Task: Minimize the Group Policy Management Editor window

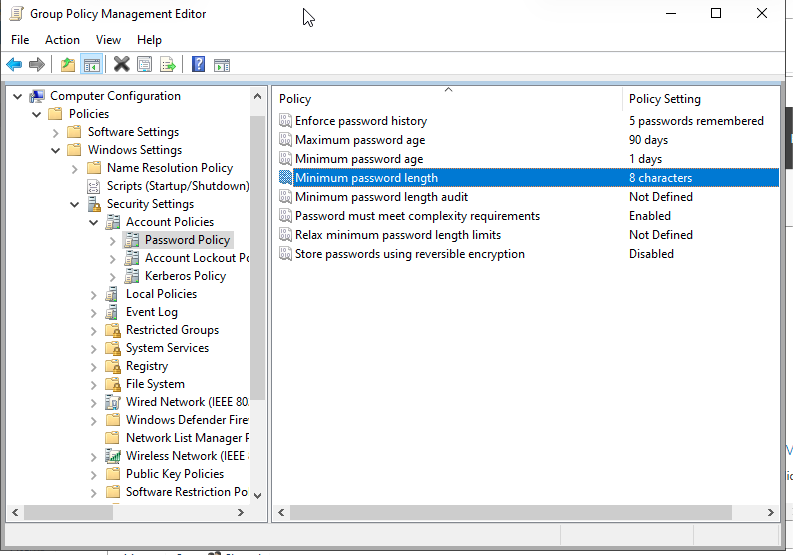Action: coord(671,13)
